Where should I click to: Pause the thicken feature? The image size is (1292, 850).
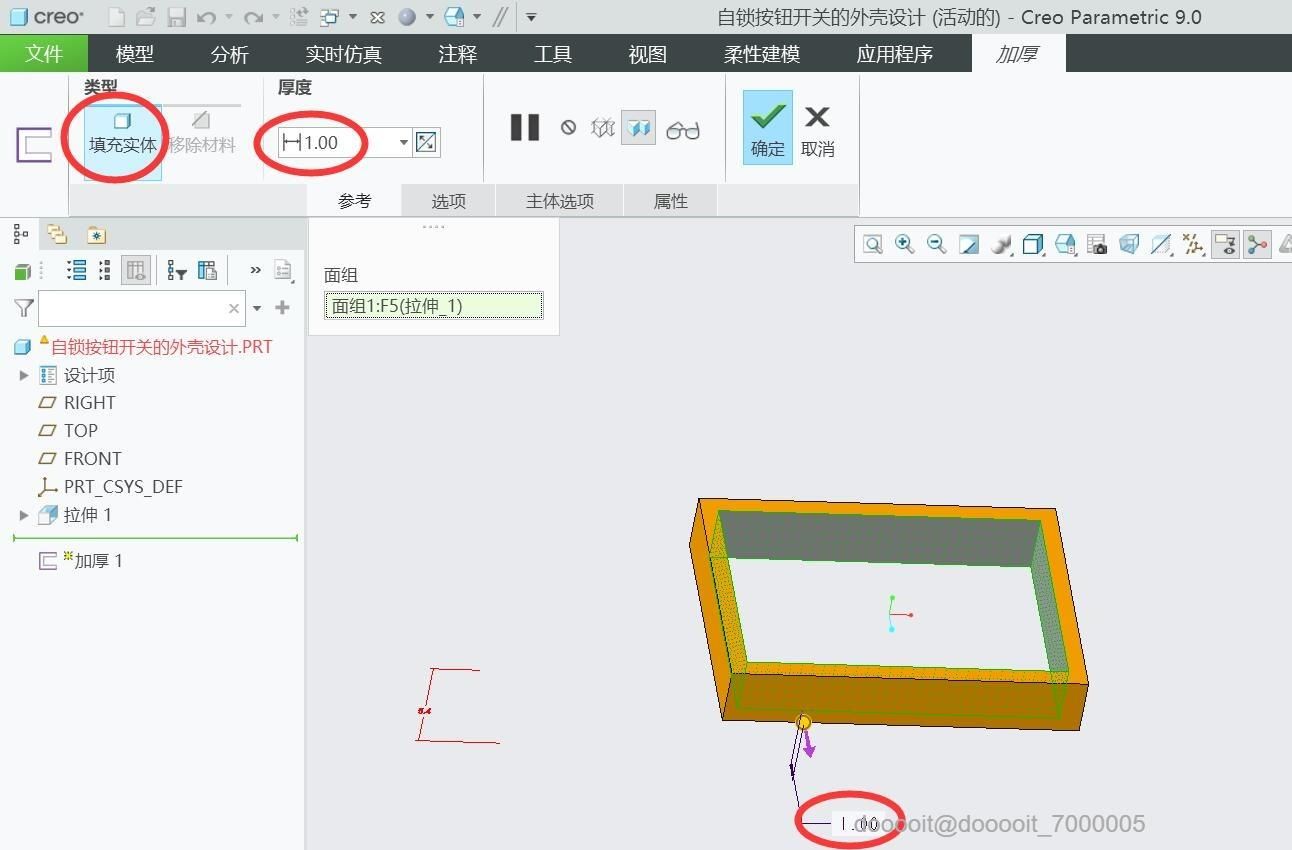pyautogui.click(x=525, y=127)
